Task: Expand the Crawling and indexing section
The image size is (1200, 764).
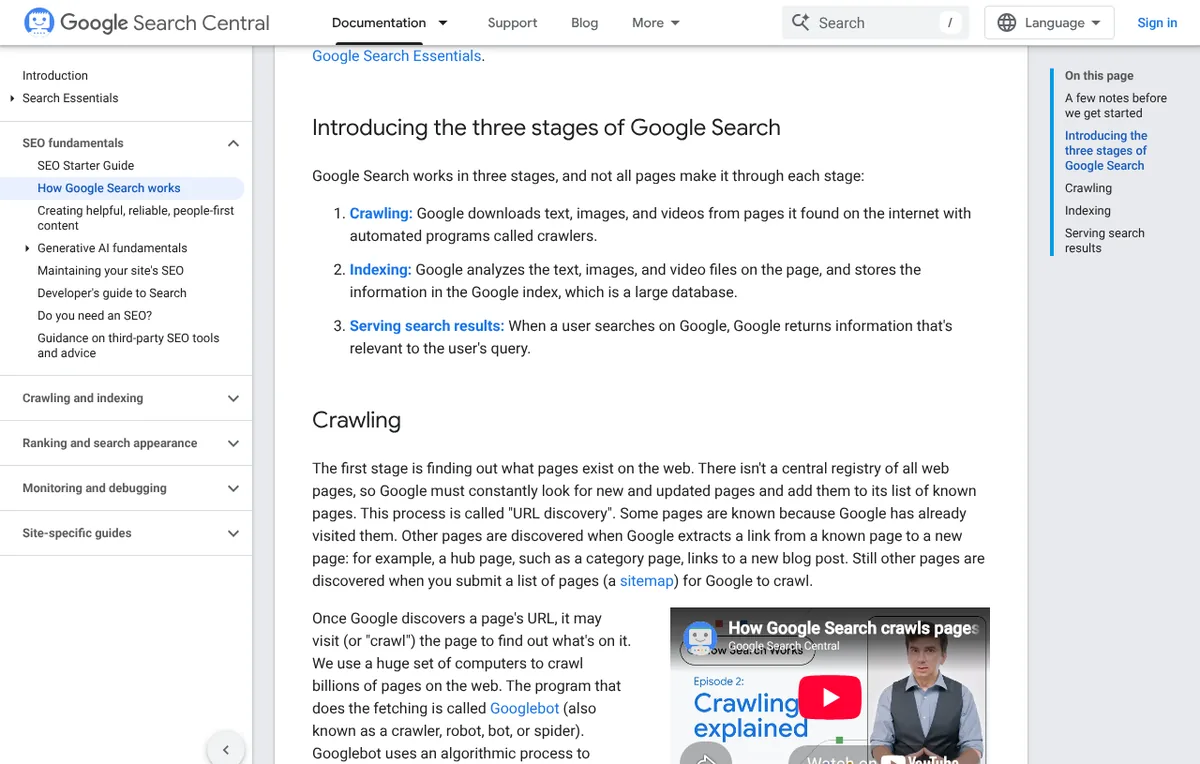Action: point(233,398)
